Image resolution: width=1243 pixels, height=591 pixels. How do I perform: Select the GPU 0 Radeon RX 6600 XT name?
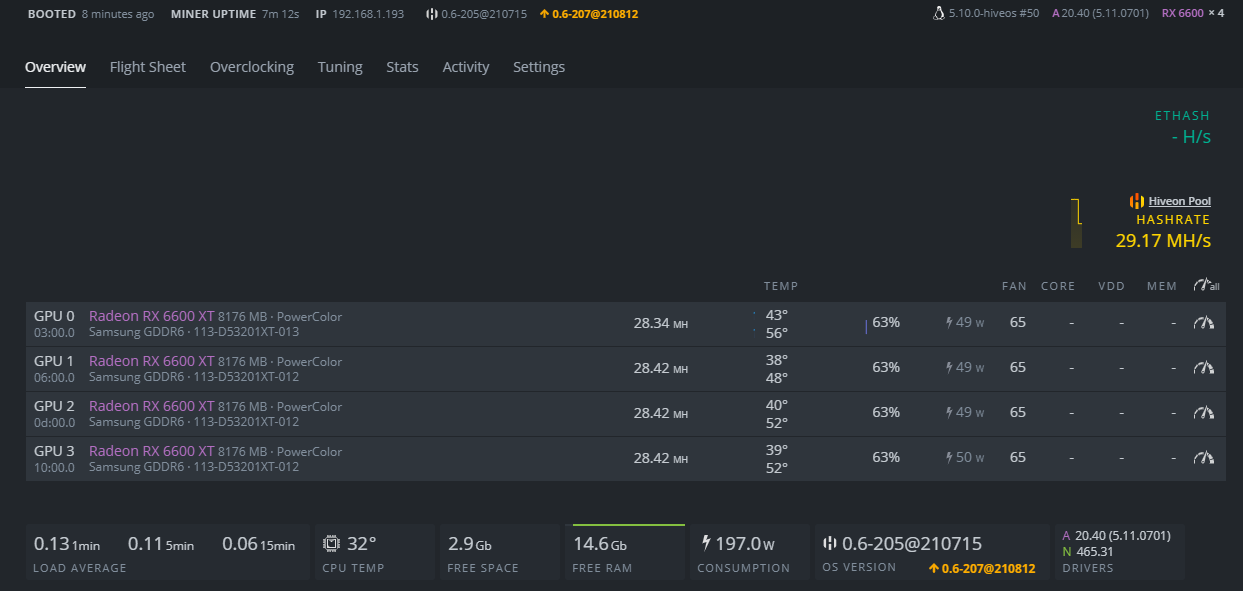pyautogui.click(x=151, y=316)
